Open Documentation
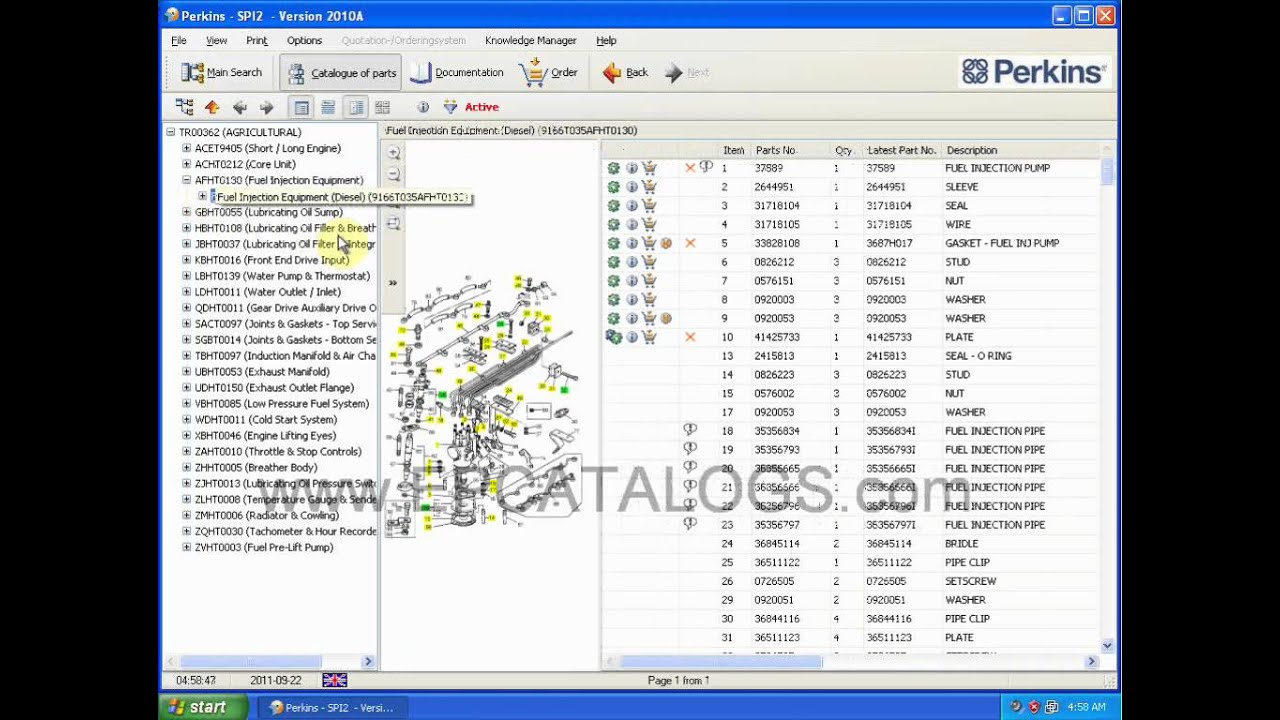1280x720 pixels. pyautogui.click(x=457, y=73)
